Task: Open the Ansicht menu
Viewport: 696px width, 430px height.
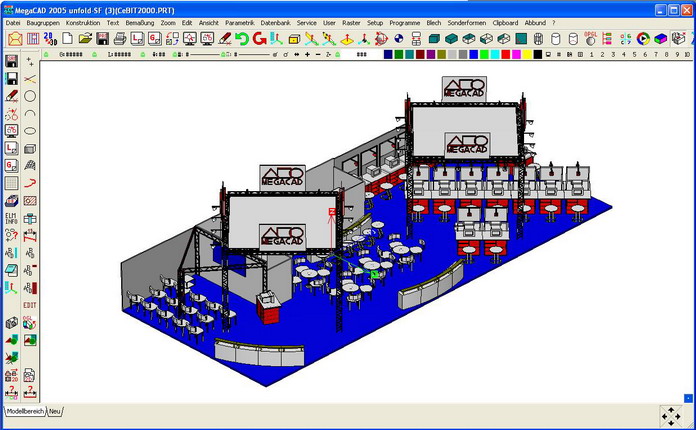Action: (209, 23)
